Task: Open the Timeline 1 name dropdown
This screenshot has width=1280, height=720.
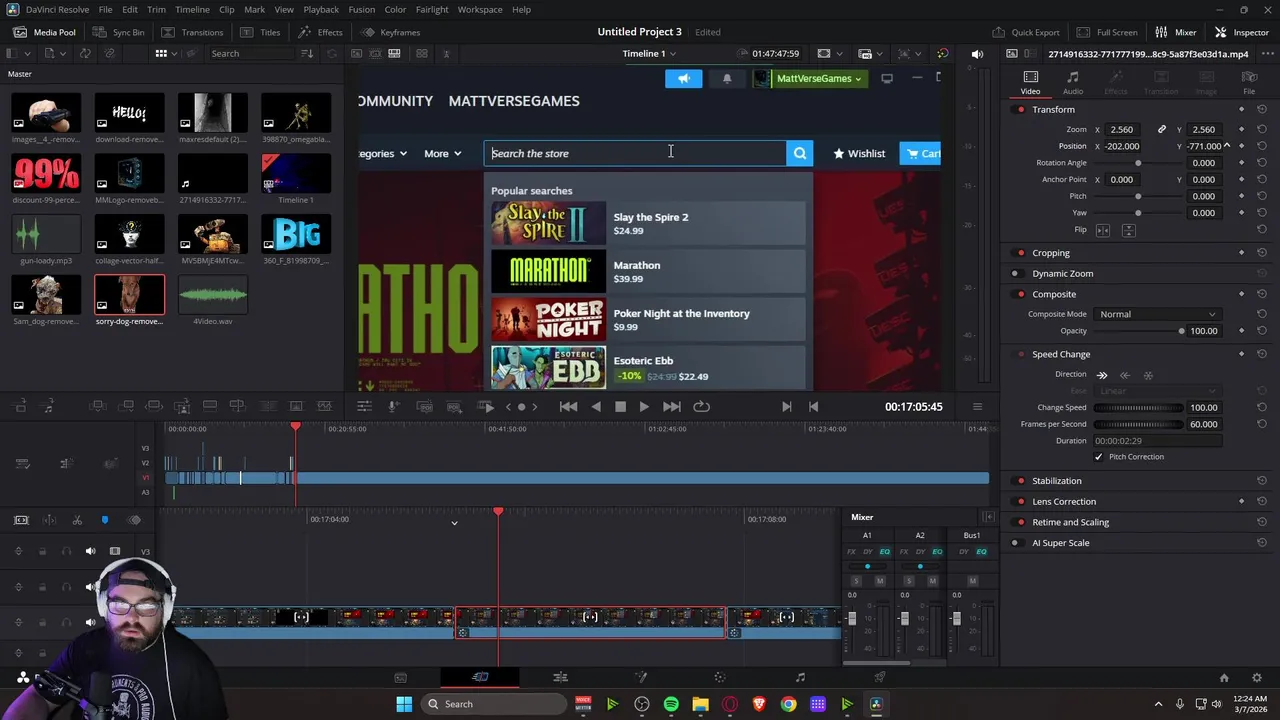Action: click(x=649, y=53)
